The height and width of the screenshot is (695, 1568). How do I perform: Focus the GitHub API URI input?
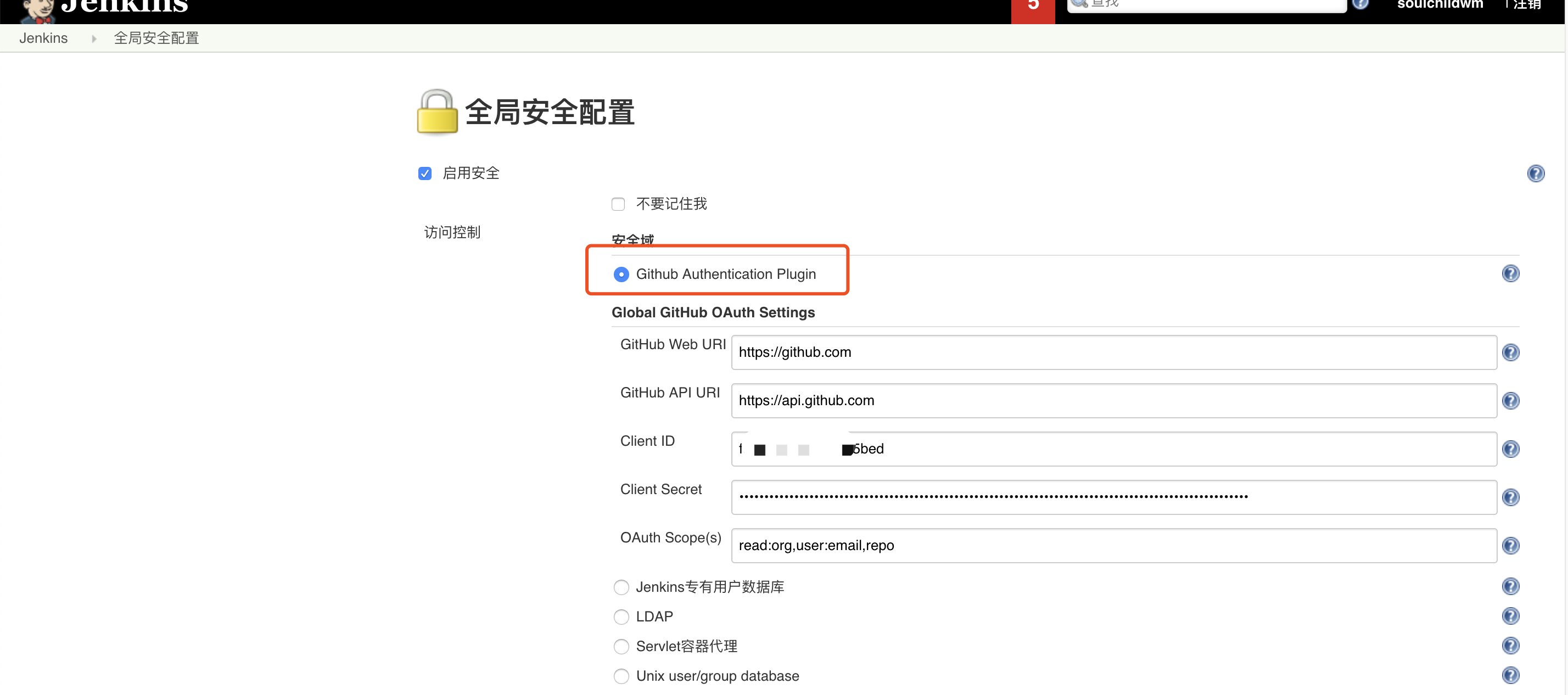pyautogui.click(x=1113, y=400)
